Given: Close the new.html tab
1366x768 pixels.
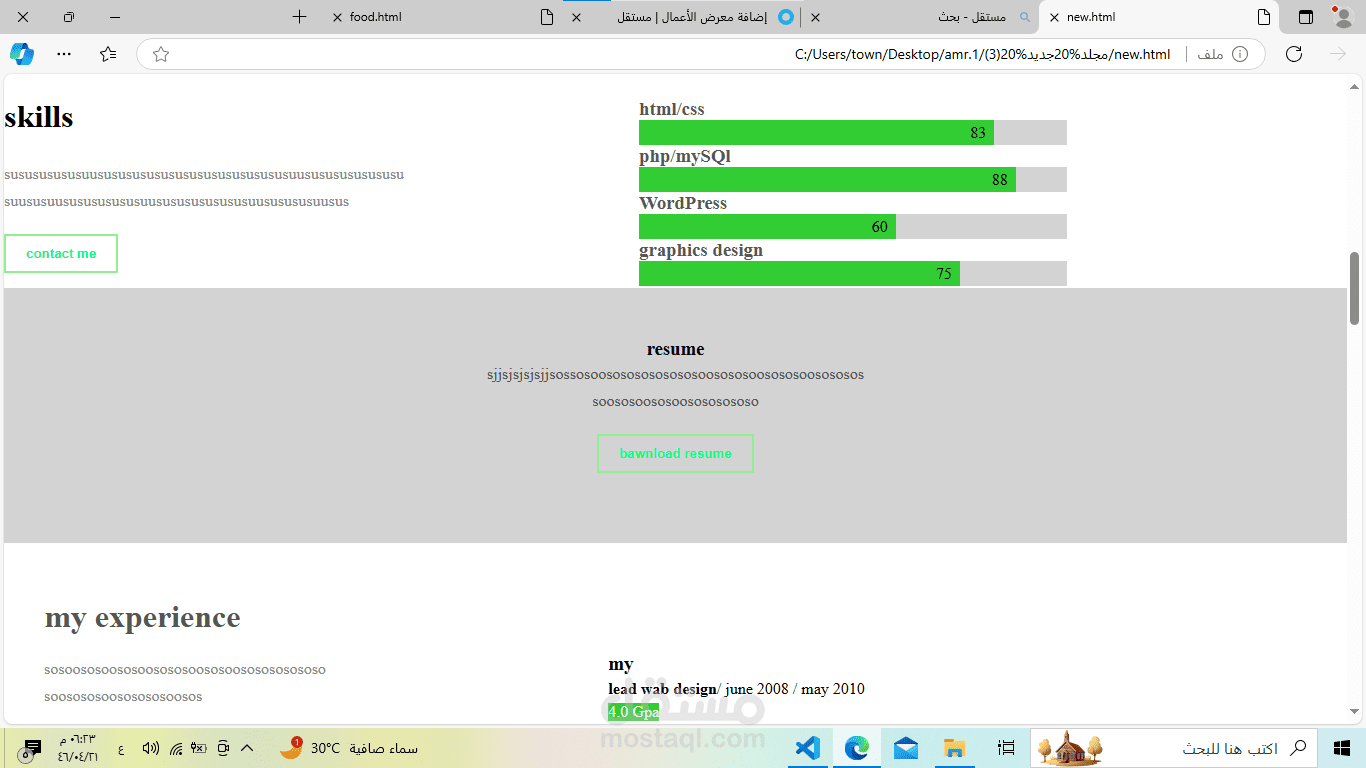Looking at the screenshot, I should [1054, 17].
